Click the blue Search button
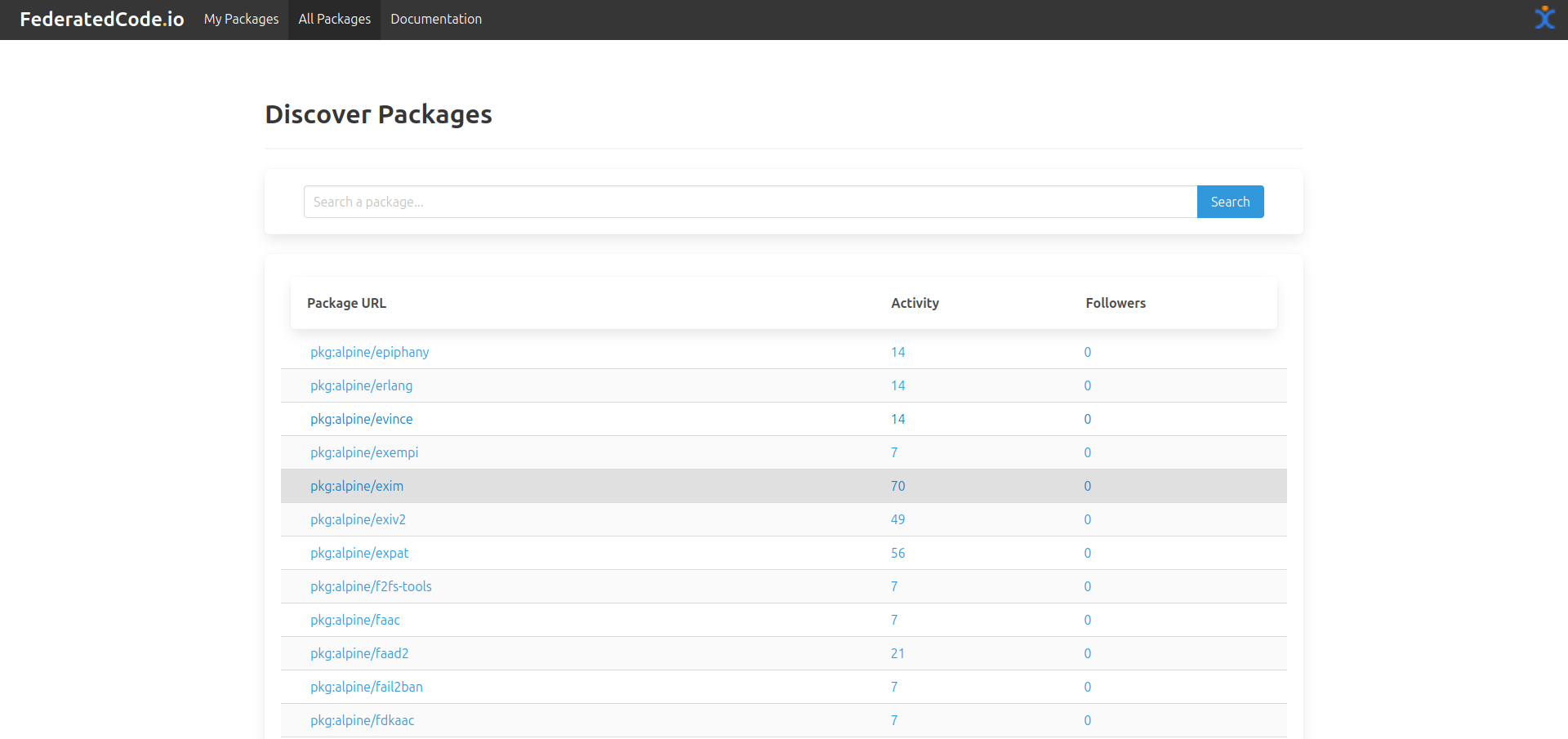 point(1230,202)
